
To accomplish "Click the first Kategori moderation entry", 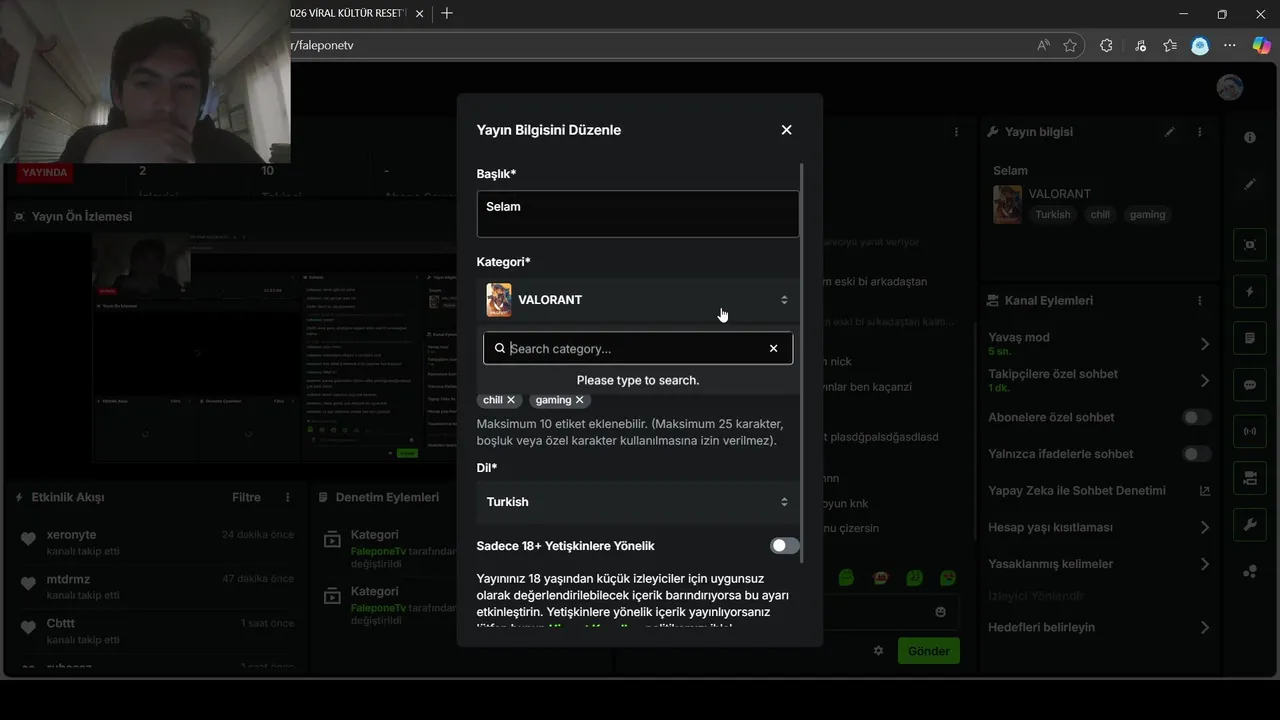I will 388,549.
